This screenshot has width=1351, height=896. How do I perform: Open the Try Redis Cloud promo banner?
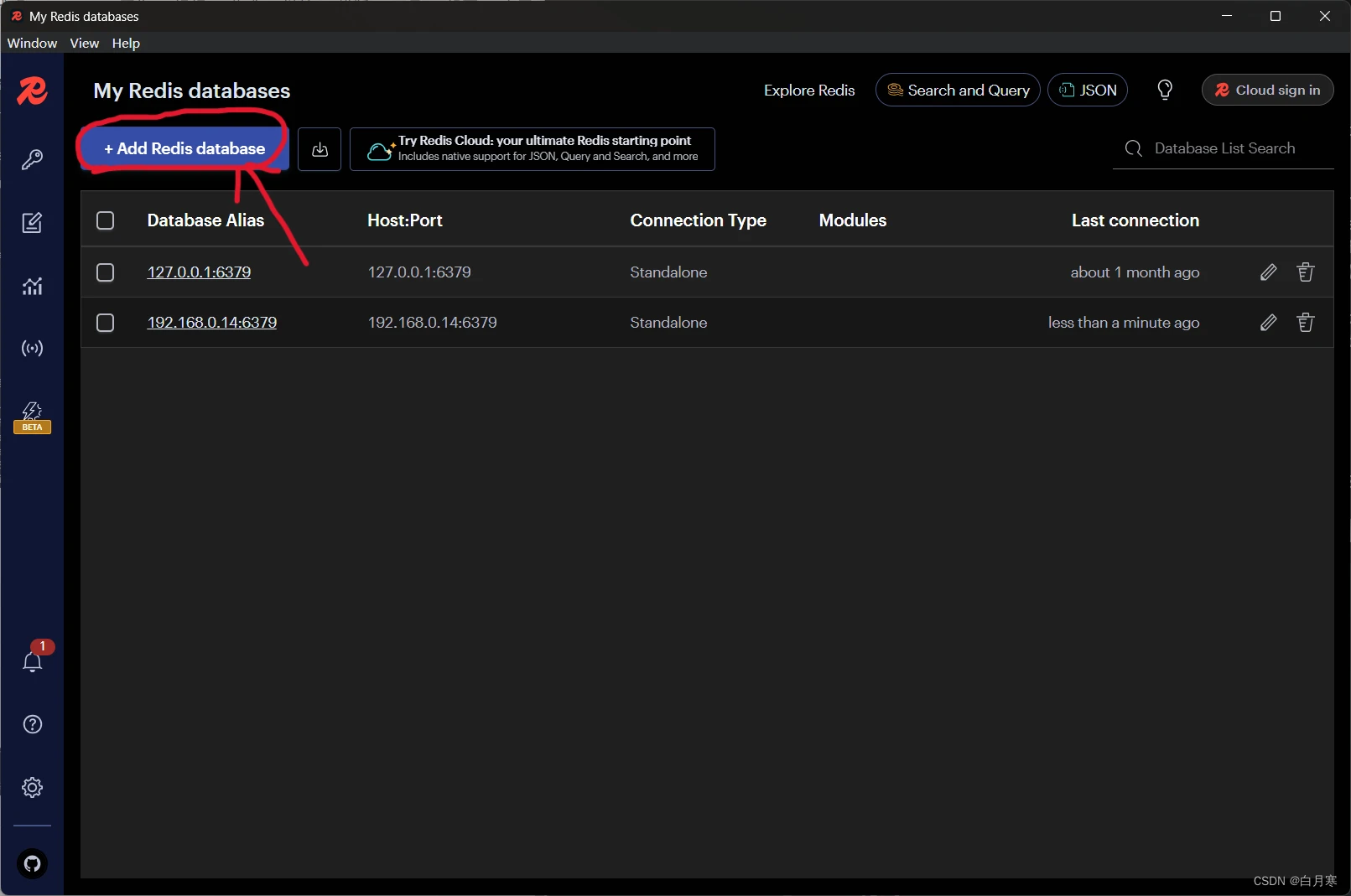(x=532, y=149)
